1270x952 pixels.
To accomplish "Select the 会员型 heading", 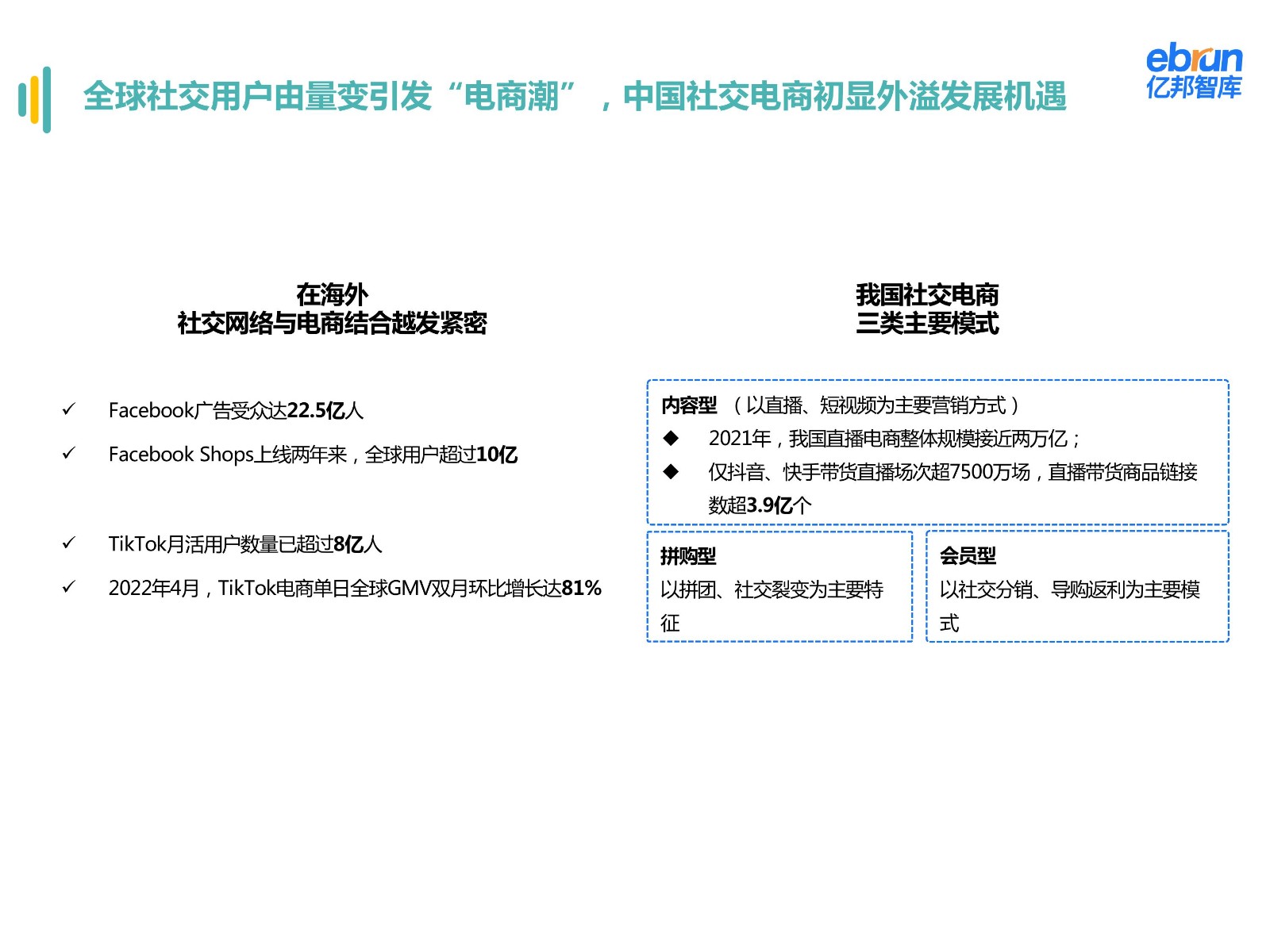I will tap(968, 556).
